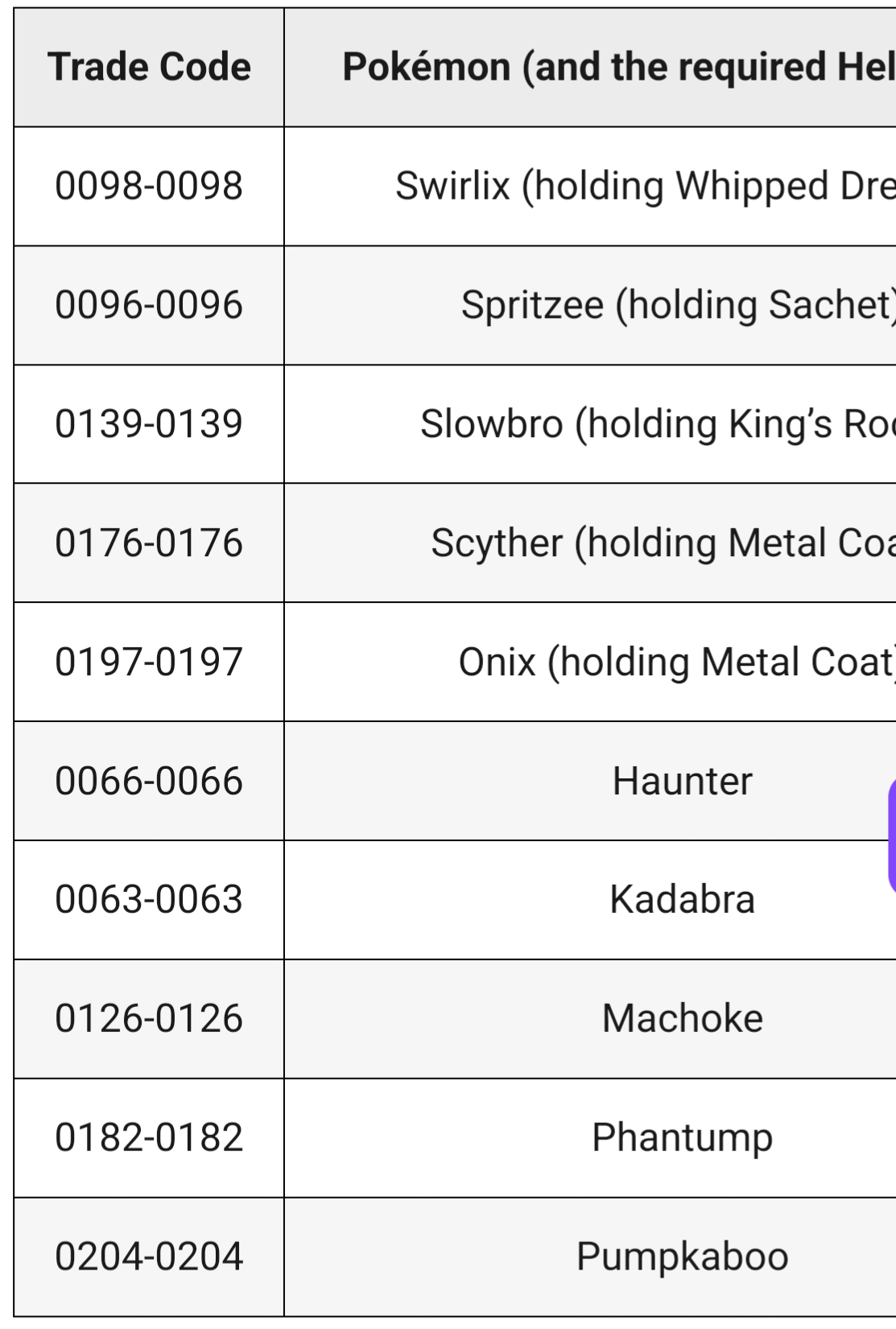Click the Phantump cell

(682, 1138)
